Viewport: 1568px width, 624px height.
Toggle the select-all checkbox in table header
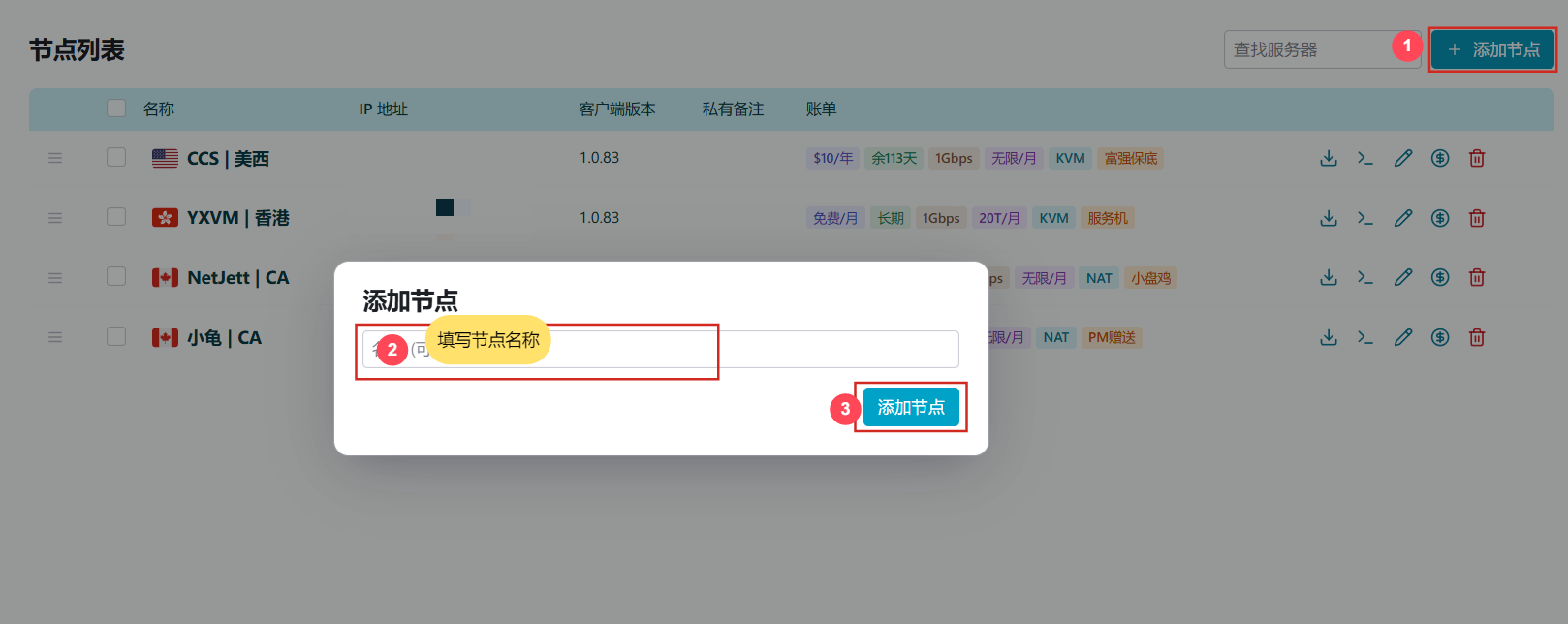(116, 109)
